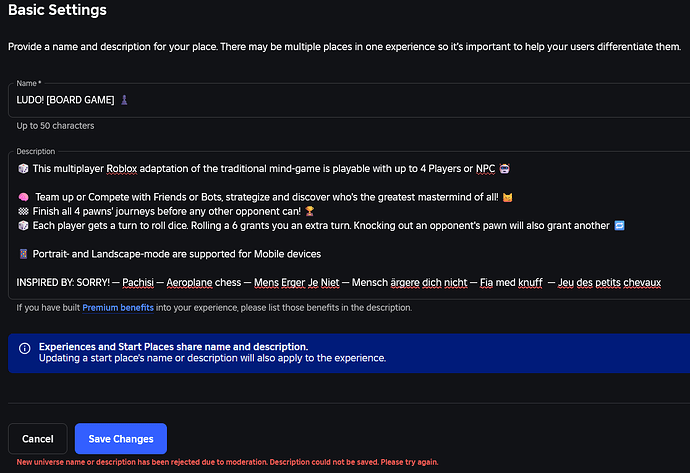Click the misspelled word 'Pachisi' in description
This screenshot has width=690, height=473.
[x=138, y=282]
